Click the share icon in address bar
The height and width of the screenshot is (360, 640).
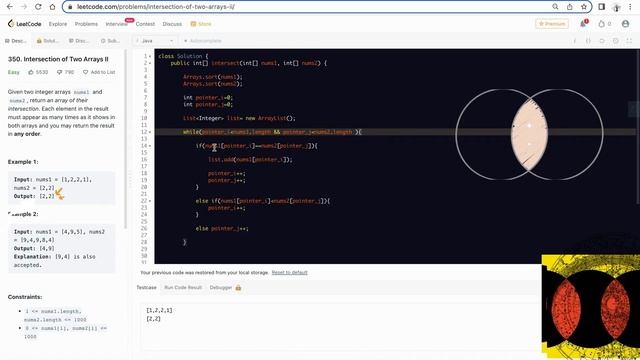569,7
